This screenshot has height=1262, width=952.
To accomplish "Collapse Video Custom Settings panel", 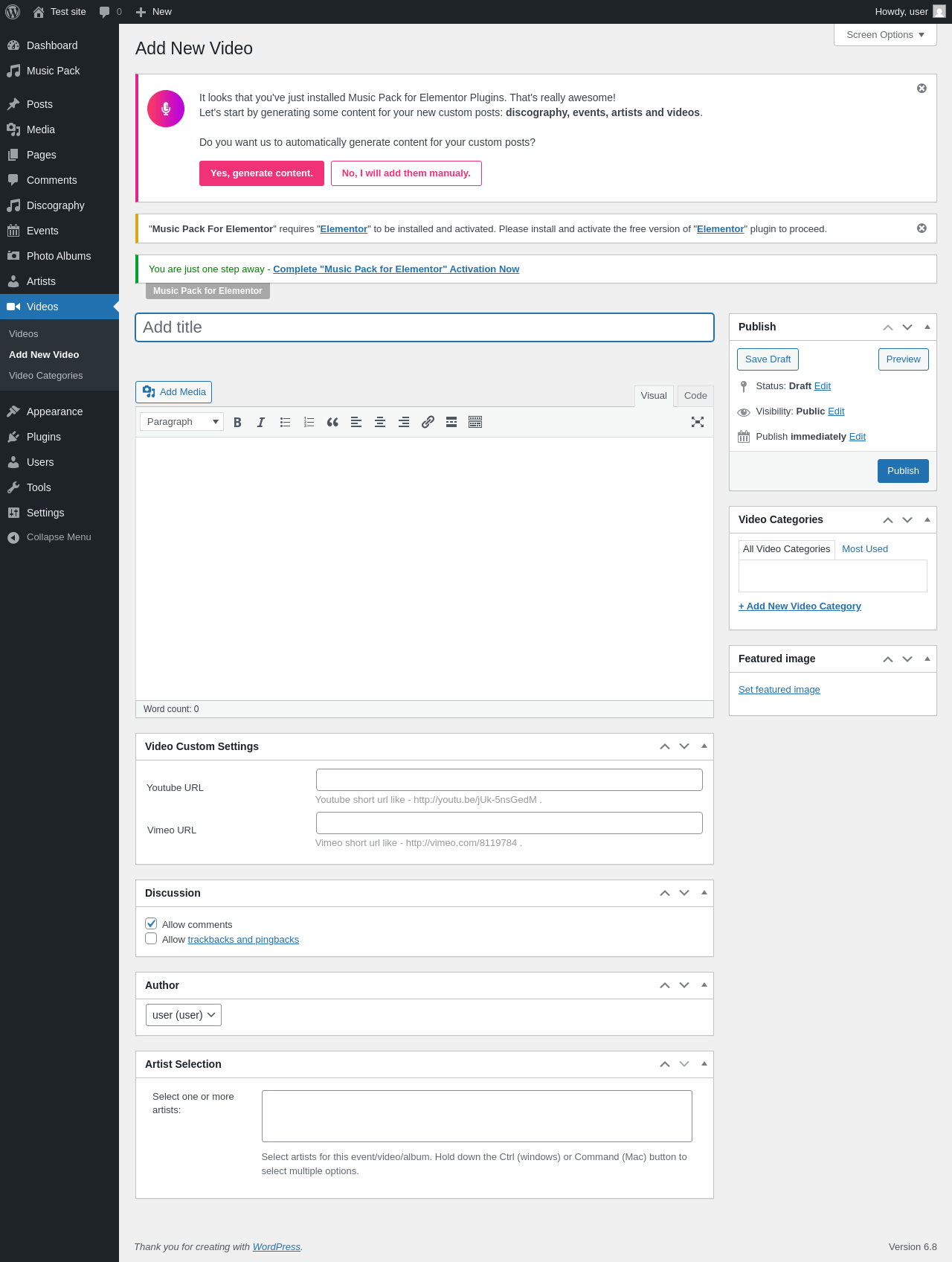I will click(704, 746).
